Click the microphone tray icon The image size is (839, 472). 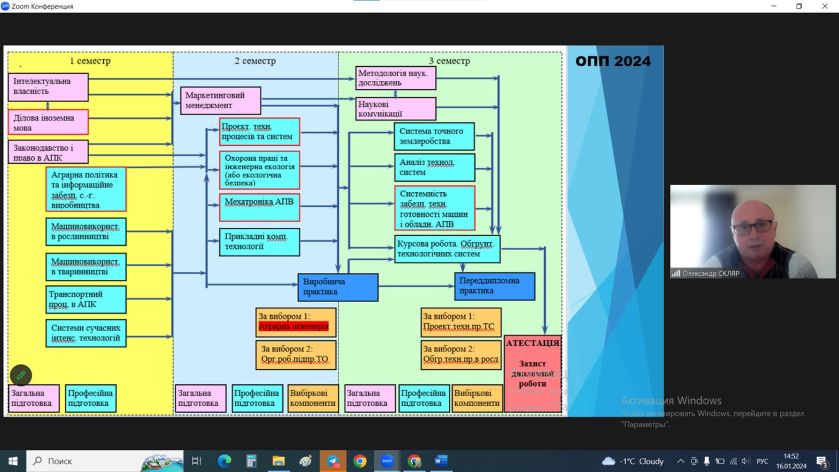coord(706,461)
